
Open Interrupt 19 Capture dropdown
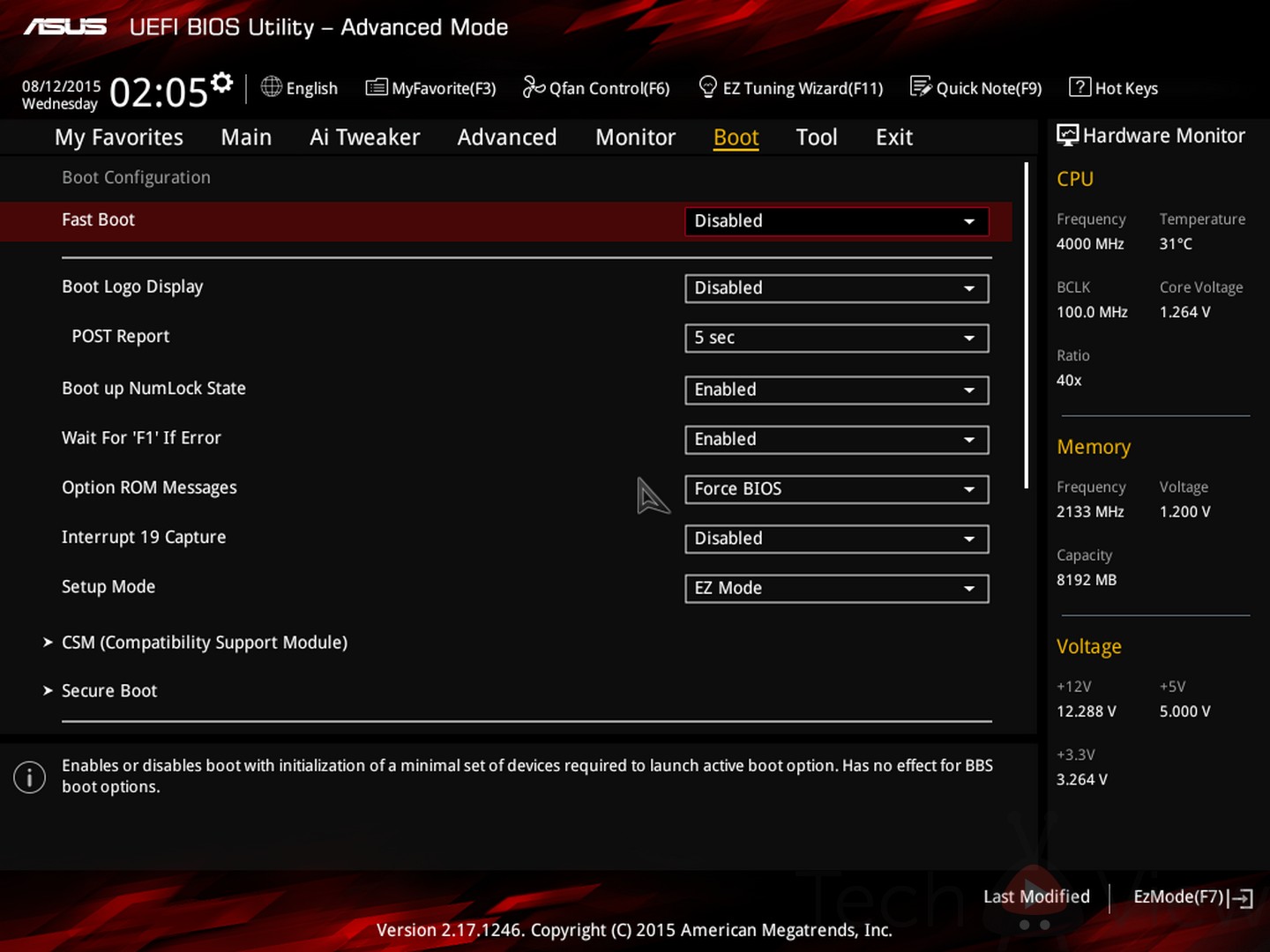(836, 539)
